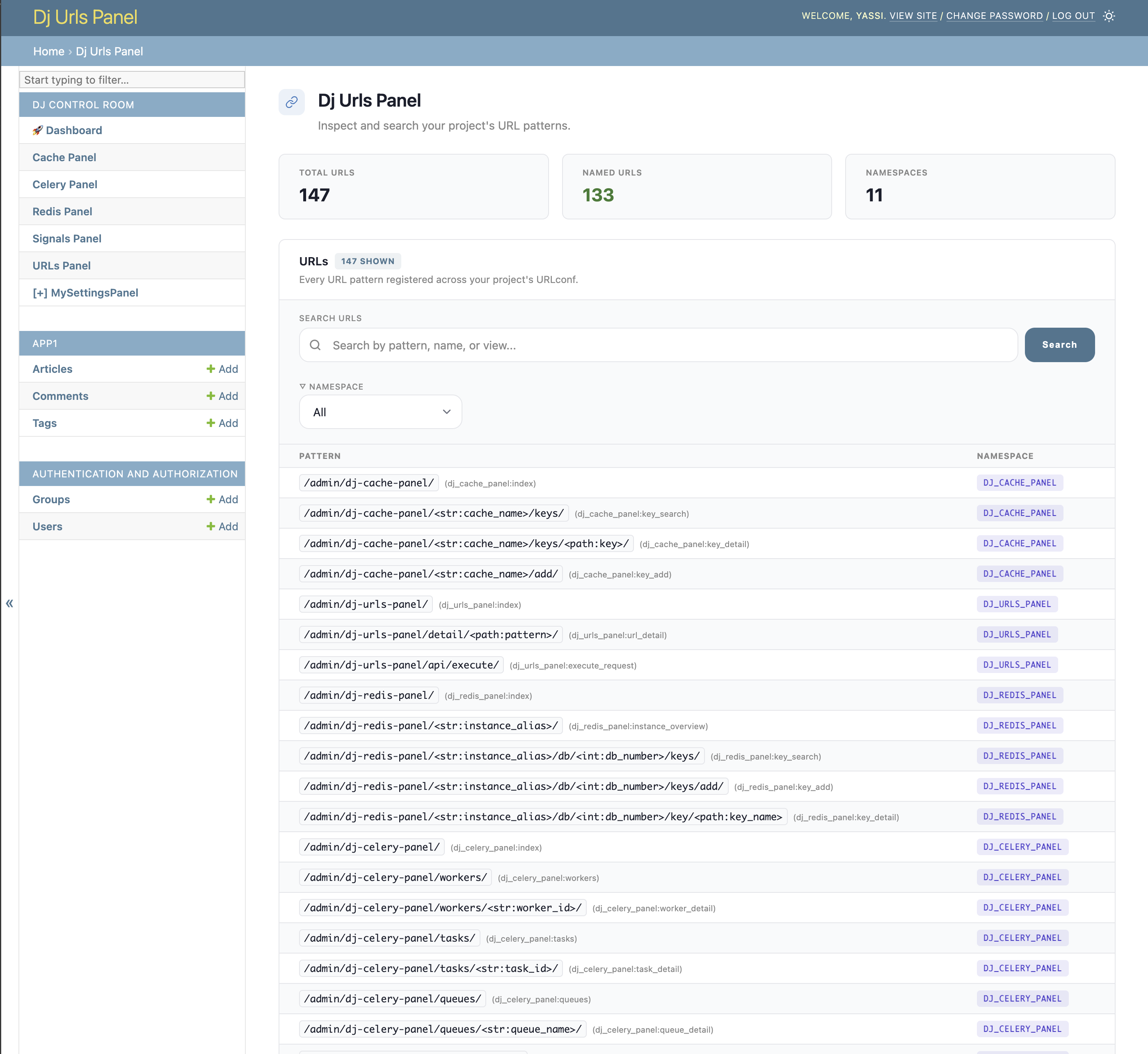Viewport: 1148px width, 1054px height.
Task: Click the Namespaces 11 card
Action: coord(980,187)
